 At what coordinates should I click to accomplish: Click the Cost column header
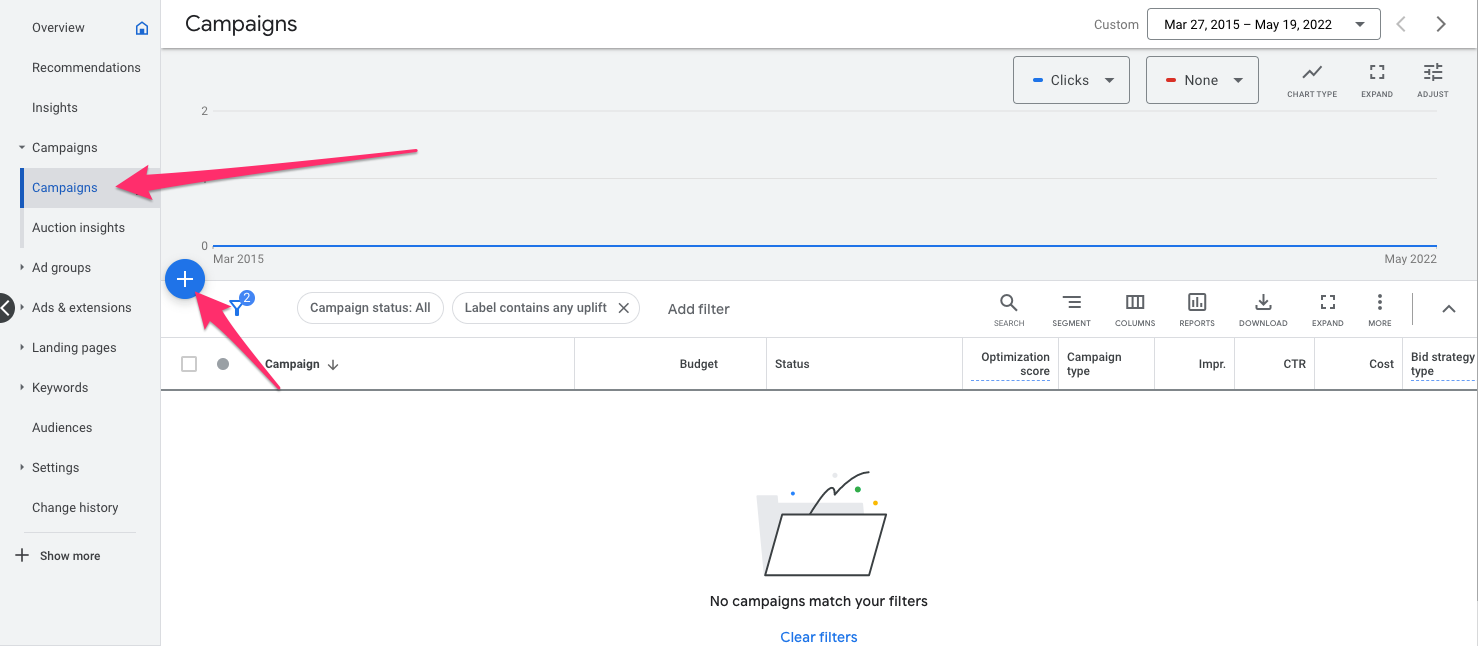click(x=1382, y=364)
